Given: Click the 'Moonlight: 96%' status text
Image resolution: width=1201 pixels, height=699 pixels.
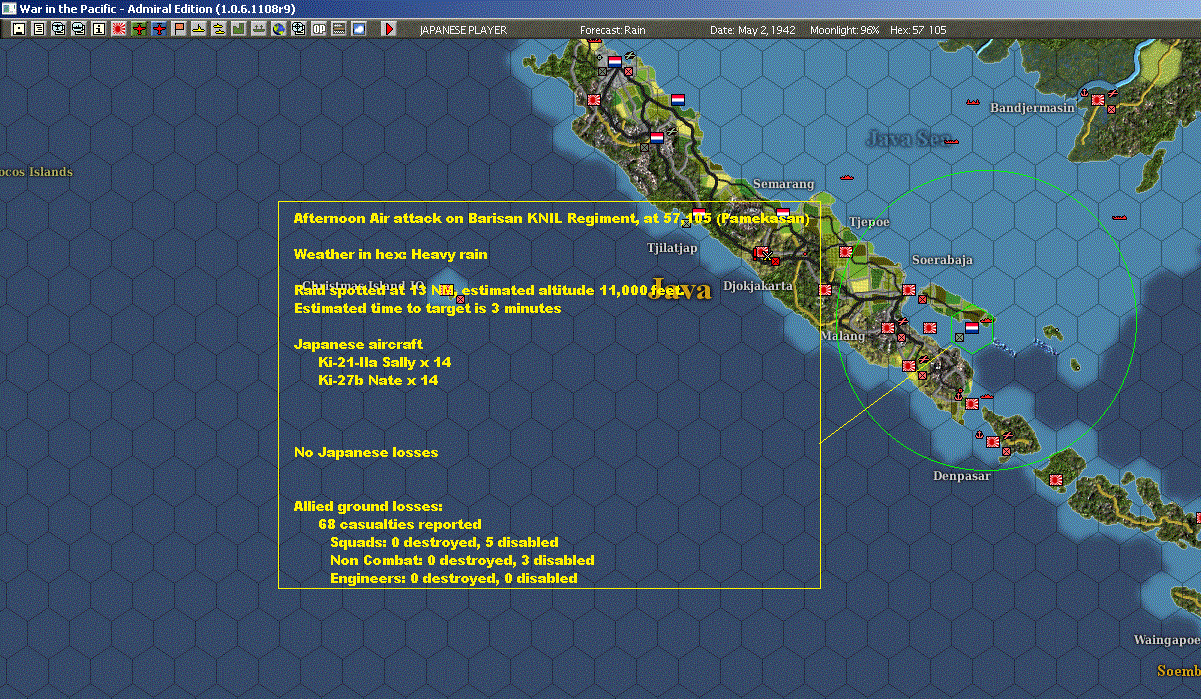Looking at the screenshot, I should tap(845, 30).
